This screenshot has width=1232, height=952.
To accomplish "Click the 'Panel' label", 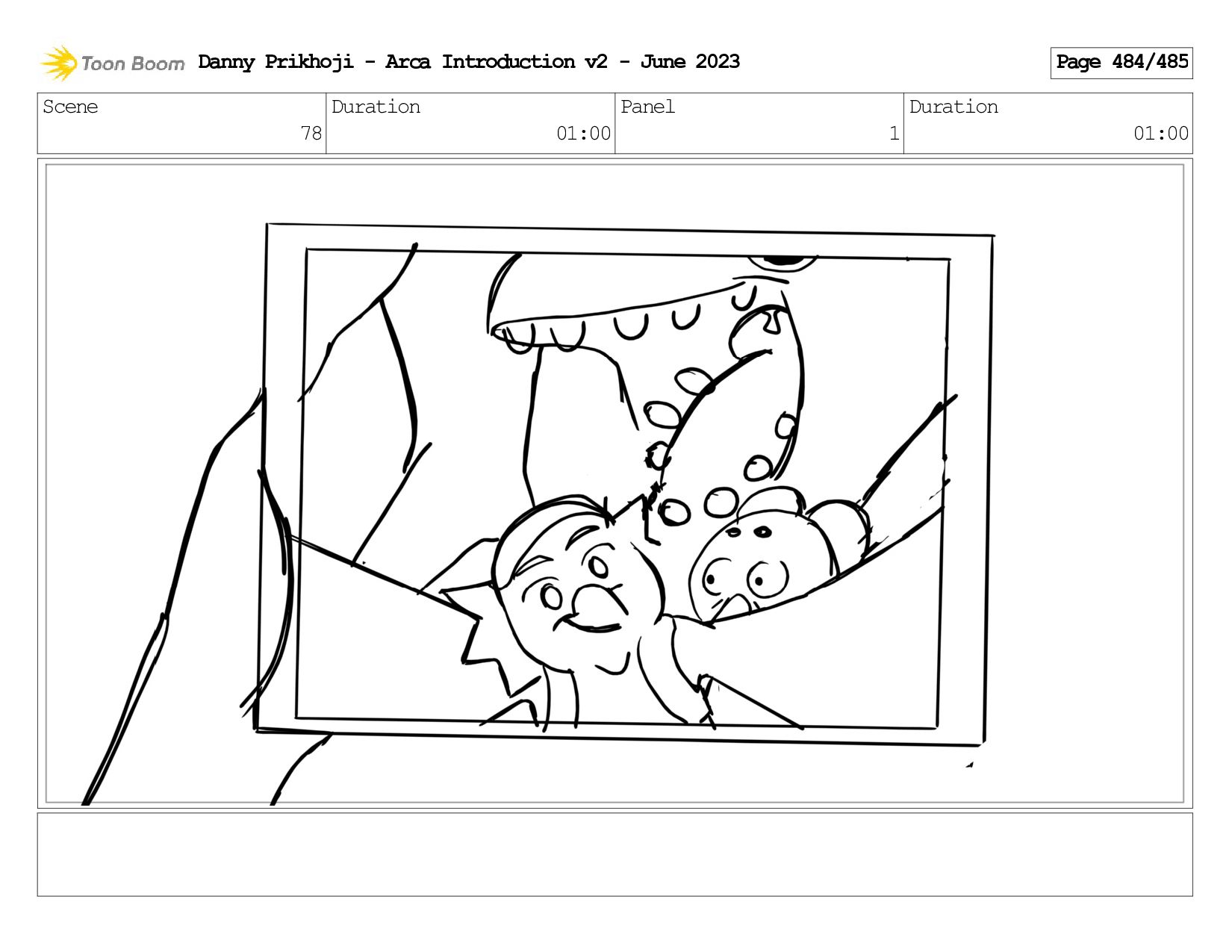I will tap(647, 107).
